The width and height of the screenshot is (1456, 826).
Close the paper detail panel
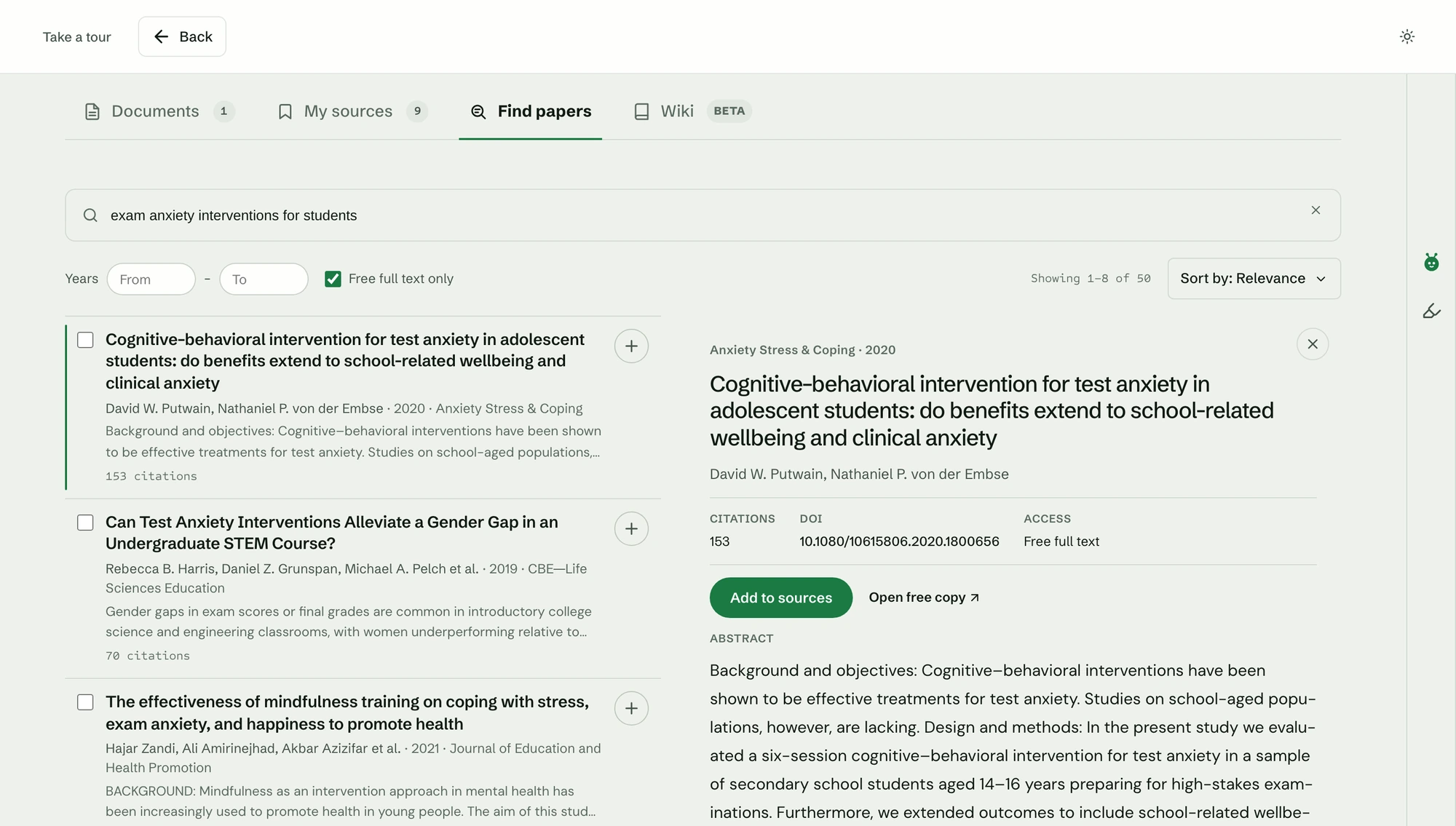1313,344
